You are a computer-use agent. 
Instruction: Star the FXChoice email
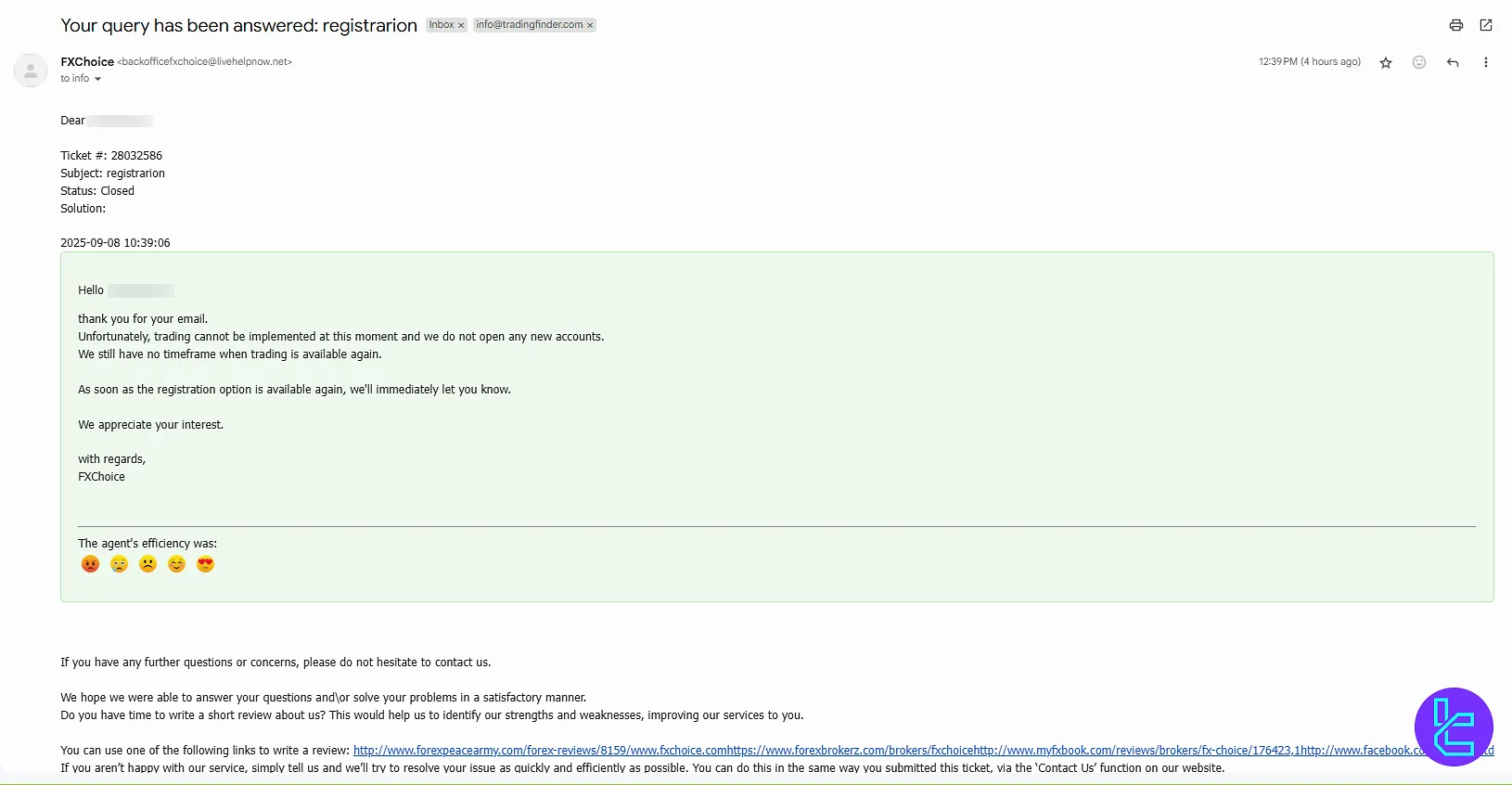[x=1386, y=62]
